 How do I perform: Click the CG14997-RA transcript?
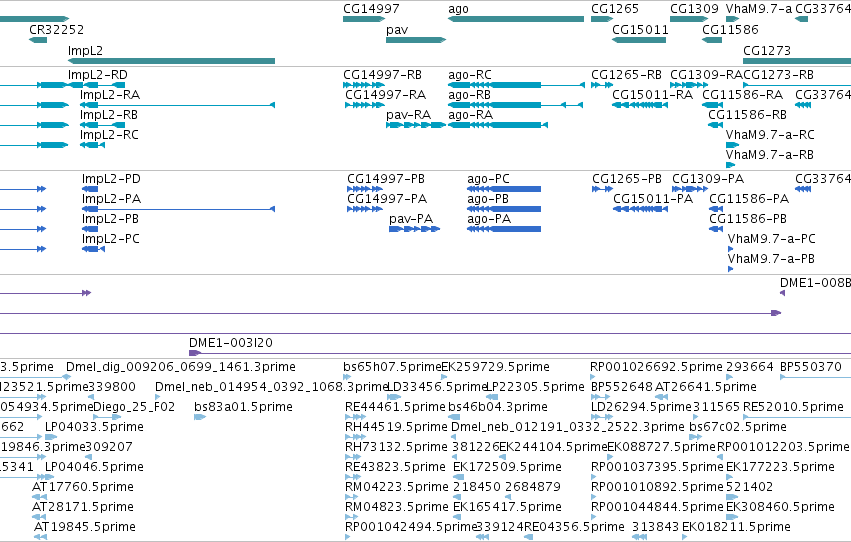[x=365, y=105]
